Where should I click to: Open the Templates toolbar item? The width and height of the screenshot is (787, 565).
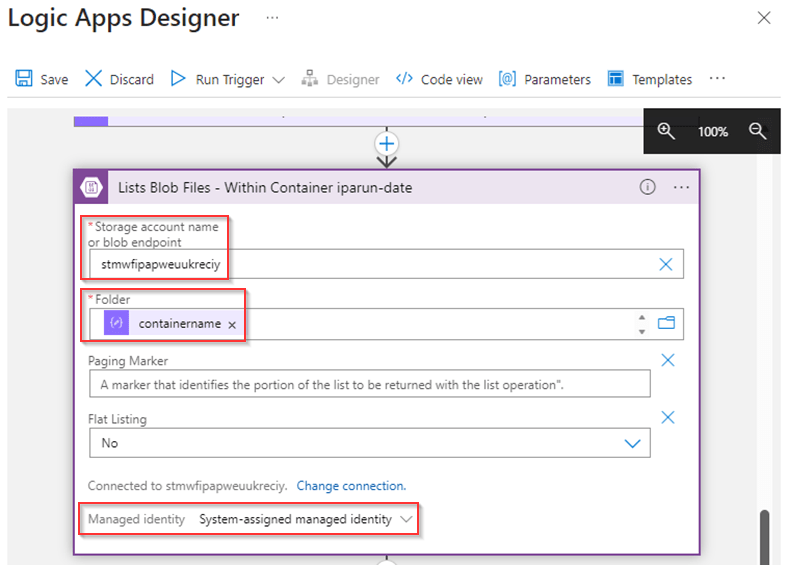[650, 79]
